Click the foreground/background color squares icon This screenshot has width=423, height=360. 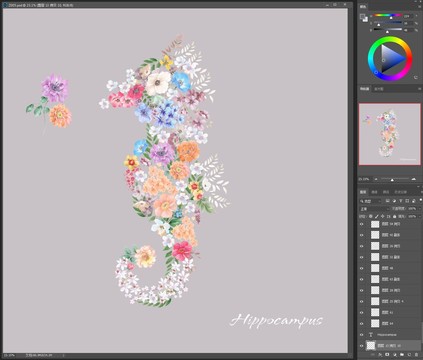364,18
